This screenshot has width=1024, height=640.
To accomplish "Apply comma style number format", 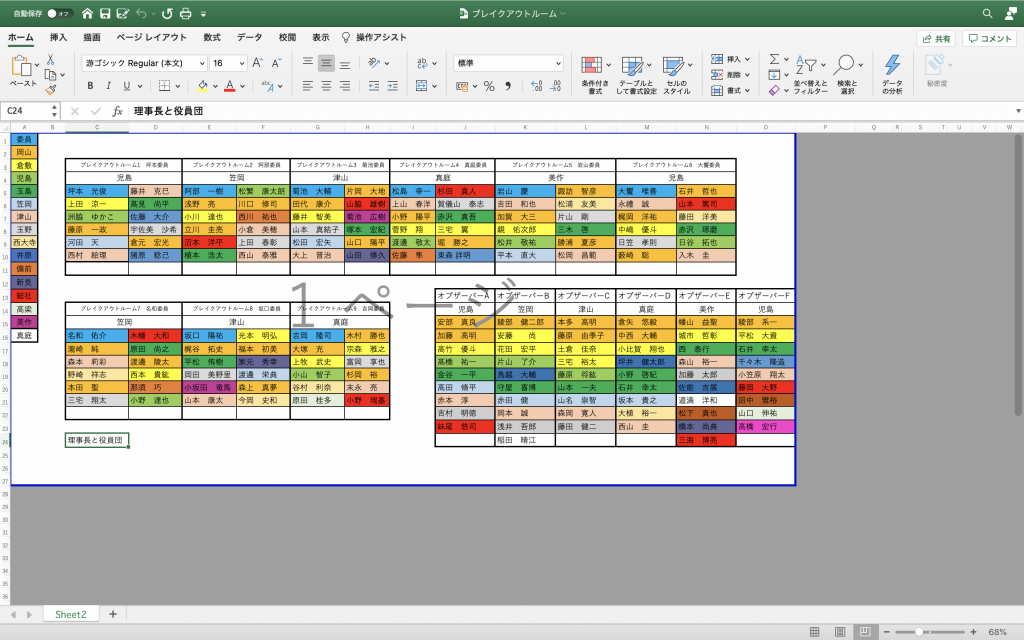I will (508, 86).
